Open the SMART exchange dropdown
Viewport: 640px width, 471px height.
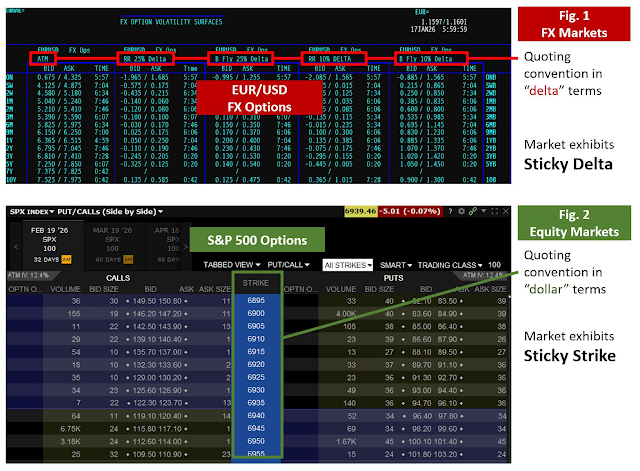click(x=396, y=265)
